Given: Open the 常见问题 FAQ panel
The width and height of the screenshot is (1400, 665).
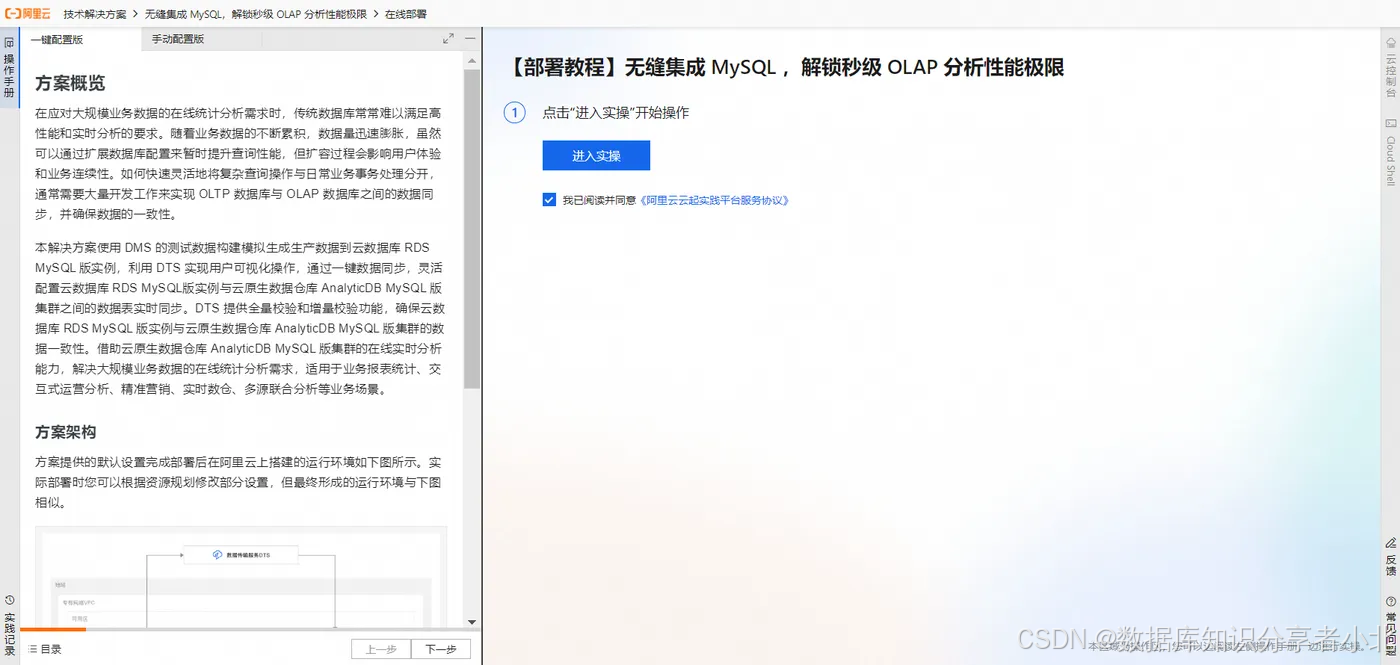Looking at the screenshot, I should coord(1390,626).
